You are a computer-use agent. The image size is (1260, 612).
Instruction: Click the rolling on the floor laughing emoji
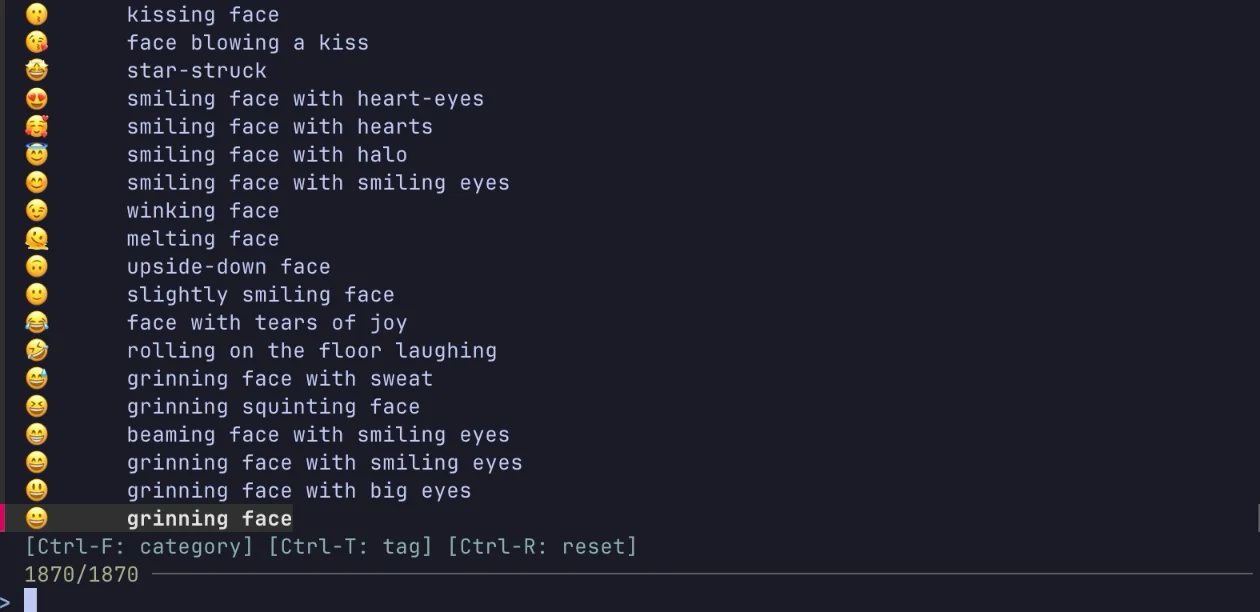37,350
